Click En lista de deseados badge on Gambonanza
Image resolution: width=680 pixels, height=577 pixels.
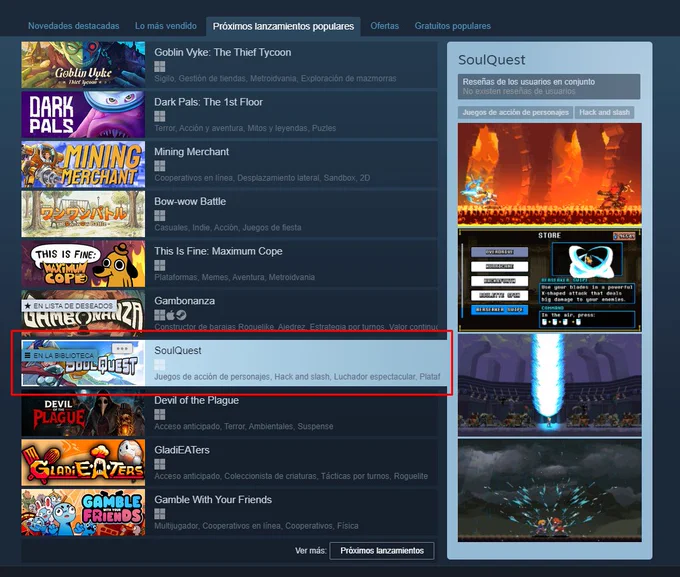click(x=69, y=306)
